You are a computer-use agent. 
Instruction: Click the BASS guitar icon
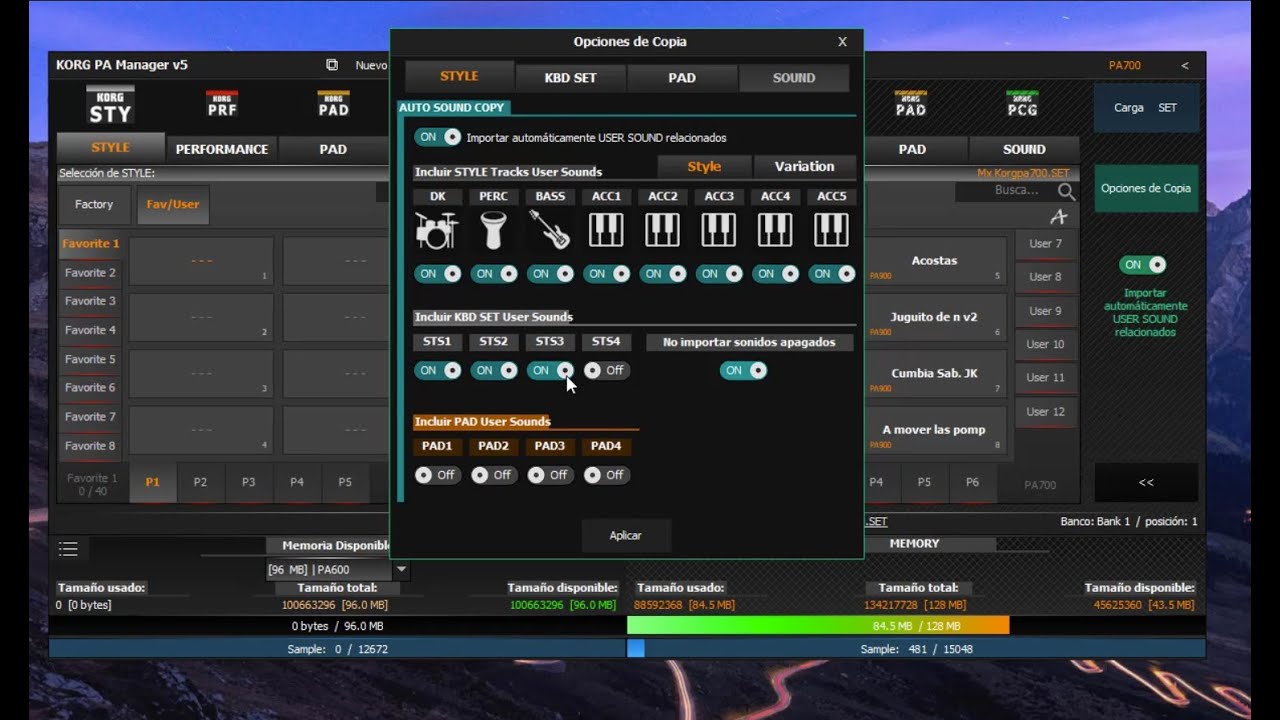(x=549, y=230)
